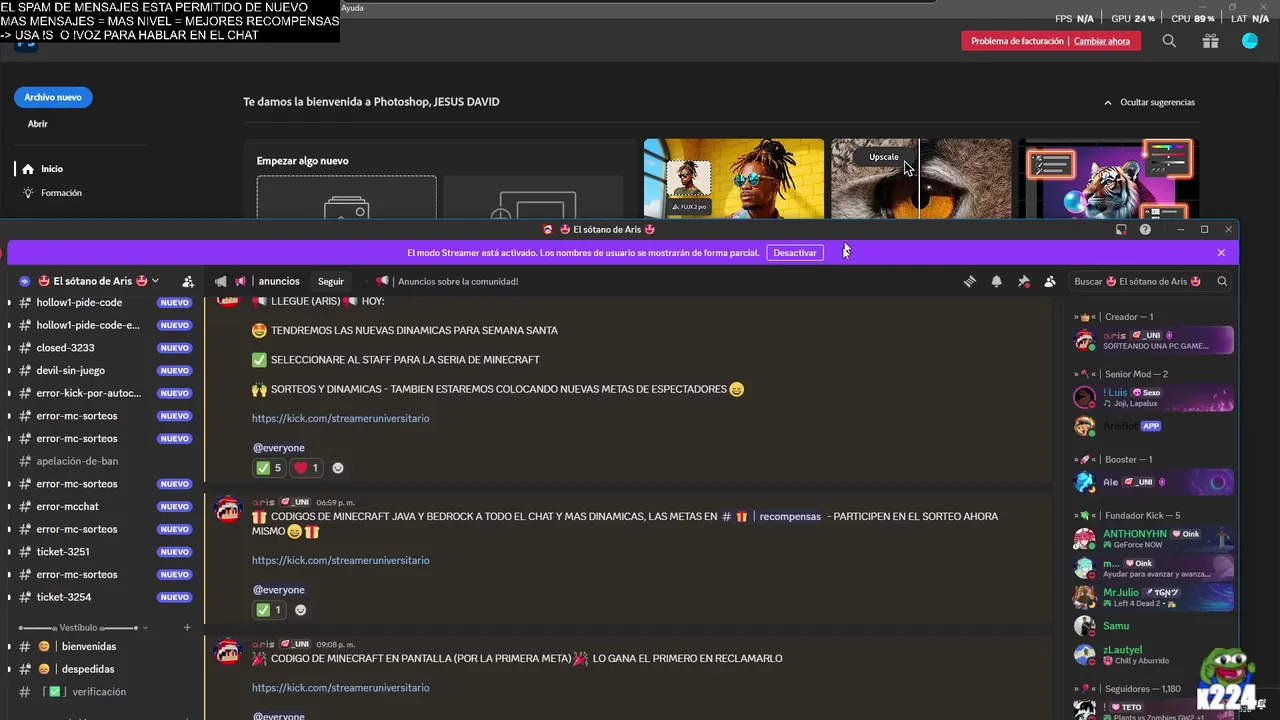Open zLautyel member profile in list
This screenshot has height=720, width=1280.
coord(1153,655)
